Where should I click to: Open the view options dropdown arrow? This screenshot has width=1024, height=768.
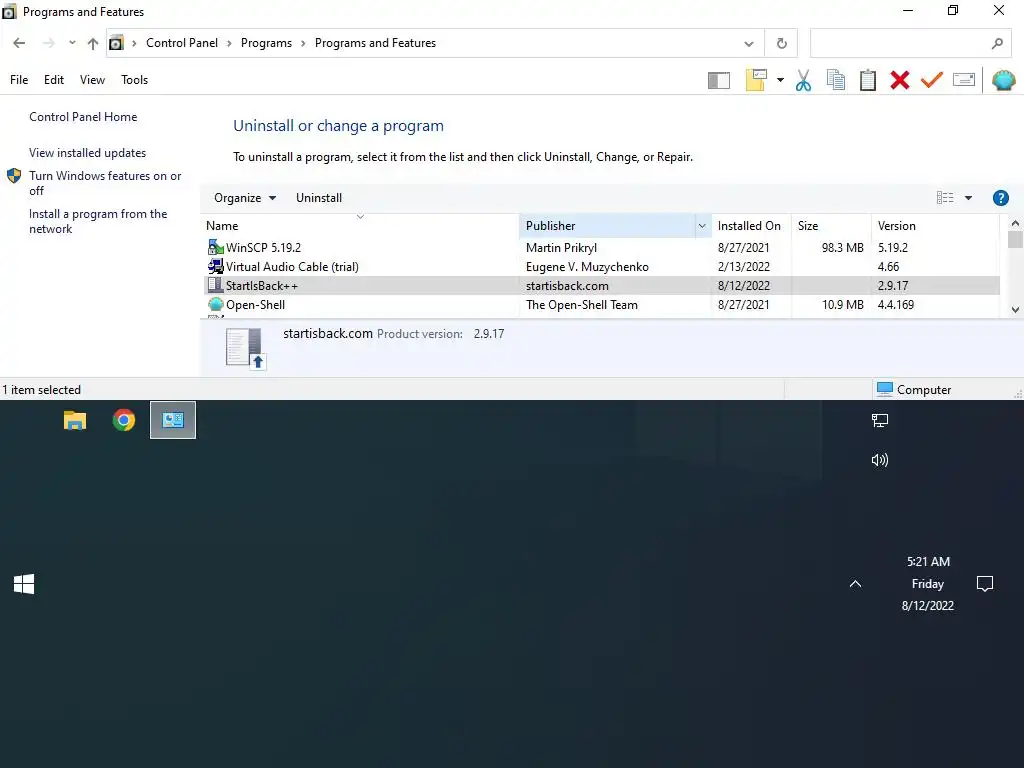[968, 198]
